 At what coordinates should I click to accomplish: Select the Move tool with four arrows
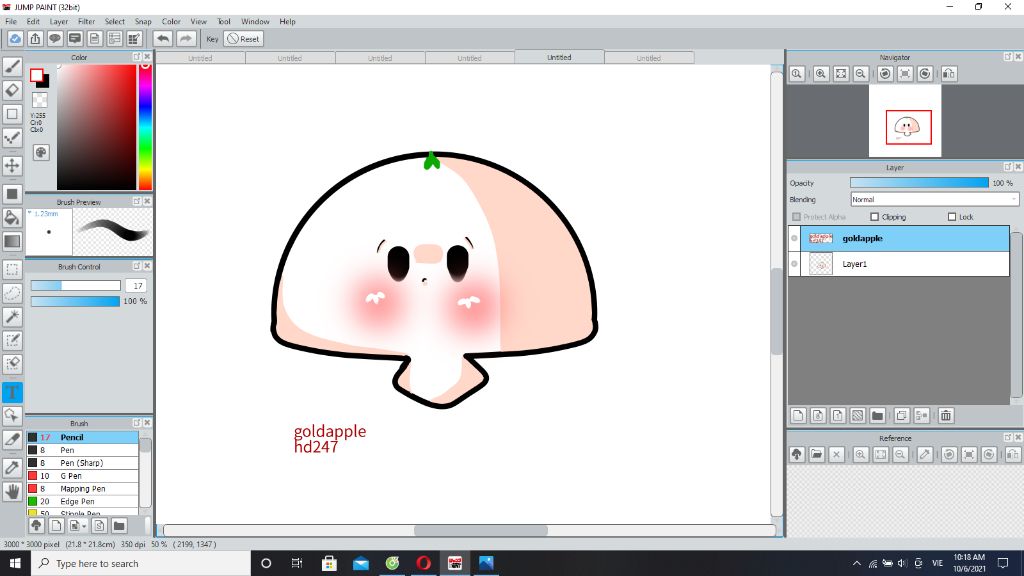point(12,165)
